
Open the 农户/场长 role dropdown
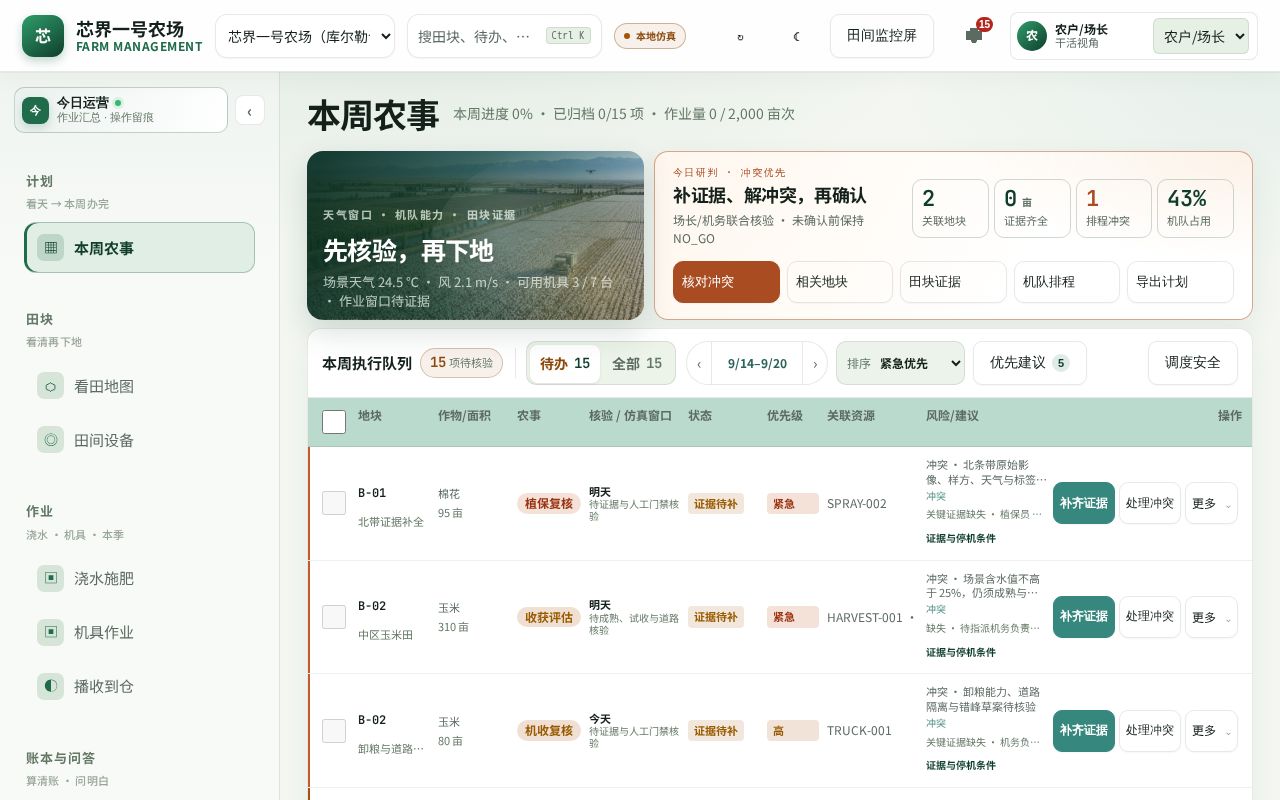(1201, 36)
